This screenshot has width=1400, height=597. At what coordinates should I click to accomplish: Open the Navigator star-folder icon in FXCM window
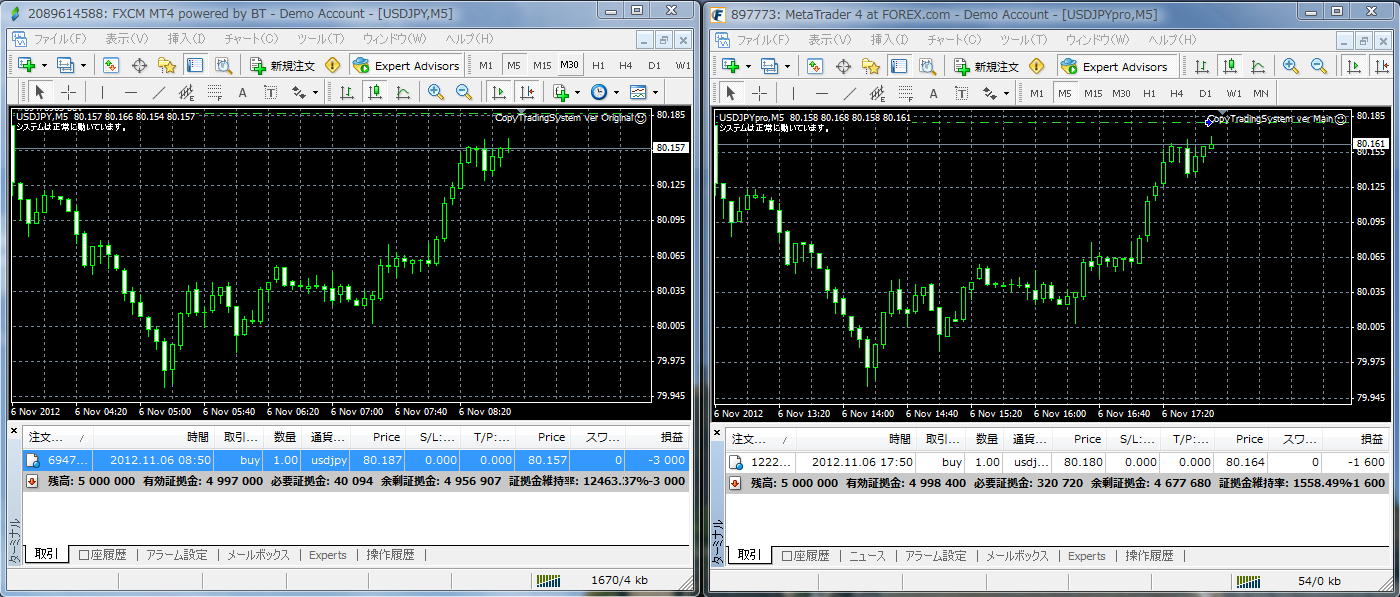point(167,66)
